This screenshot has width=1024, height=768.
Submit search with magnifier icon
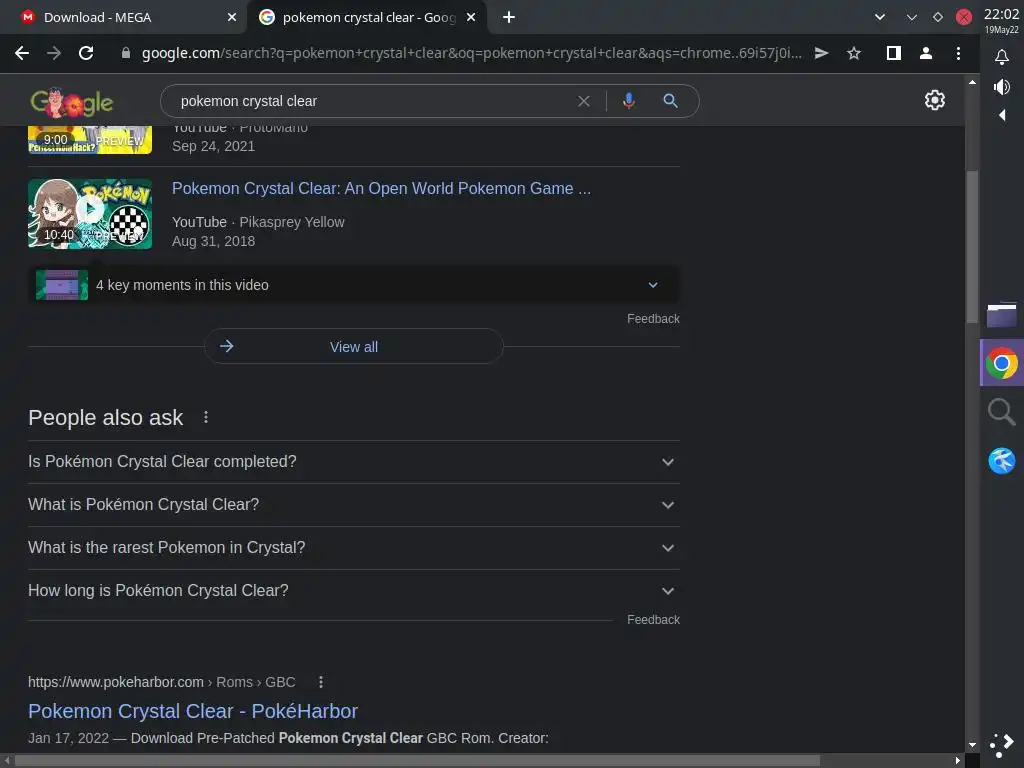click(670, 101)
